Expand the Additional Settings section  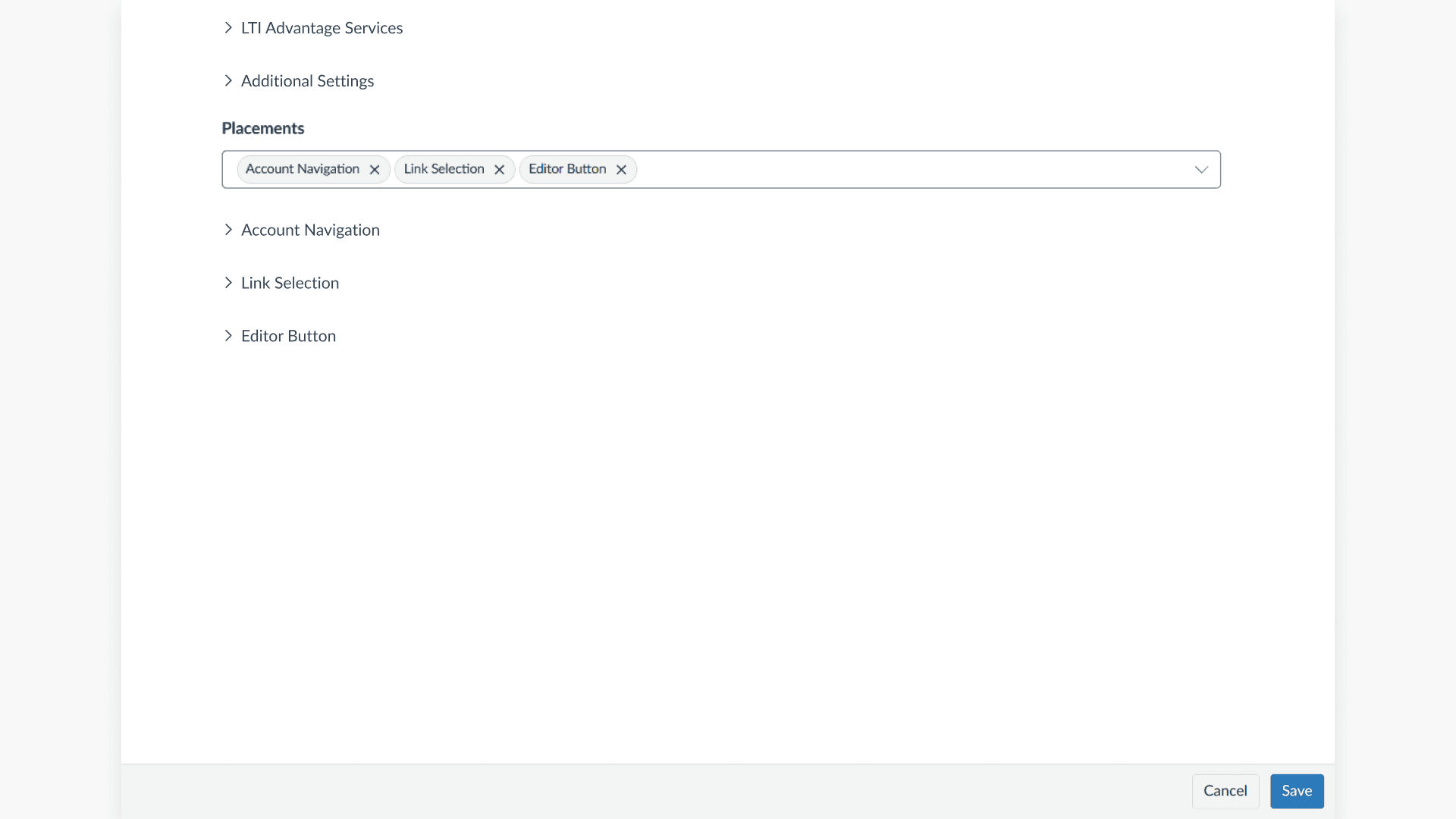pyautogui.click(x=307, y=80)
